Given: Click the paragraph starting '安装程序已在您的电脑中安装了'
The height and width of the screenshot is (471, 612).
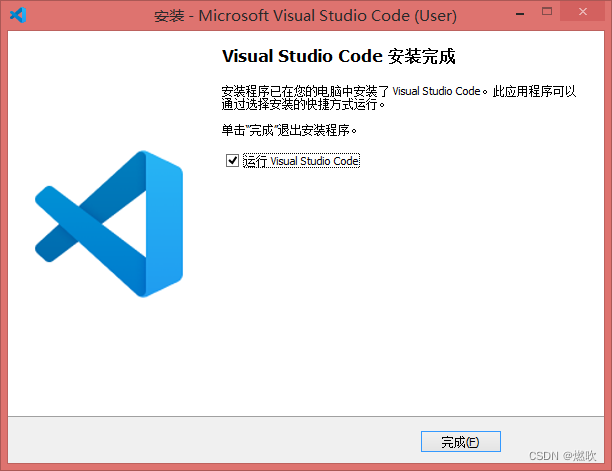Looking at the screenshot, I should coord(399,98).
